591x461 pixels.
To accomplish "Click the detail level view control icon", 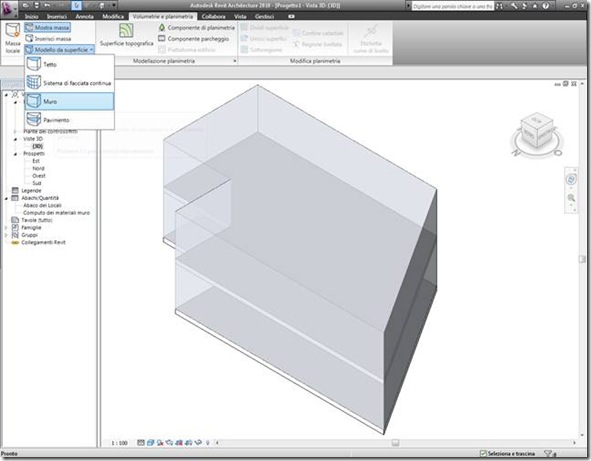I will click(141, 443).
